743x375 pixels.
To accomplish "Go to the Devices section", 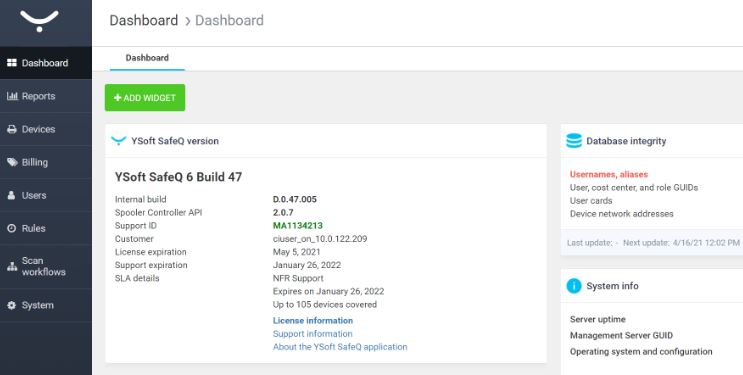I will point(46,129).
